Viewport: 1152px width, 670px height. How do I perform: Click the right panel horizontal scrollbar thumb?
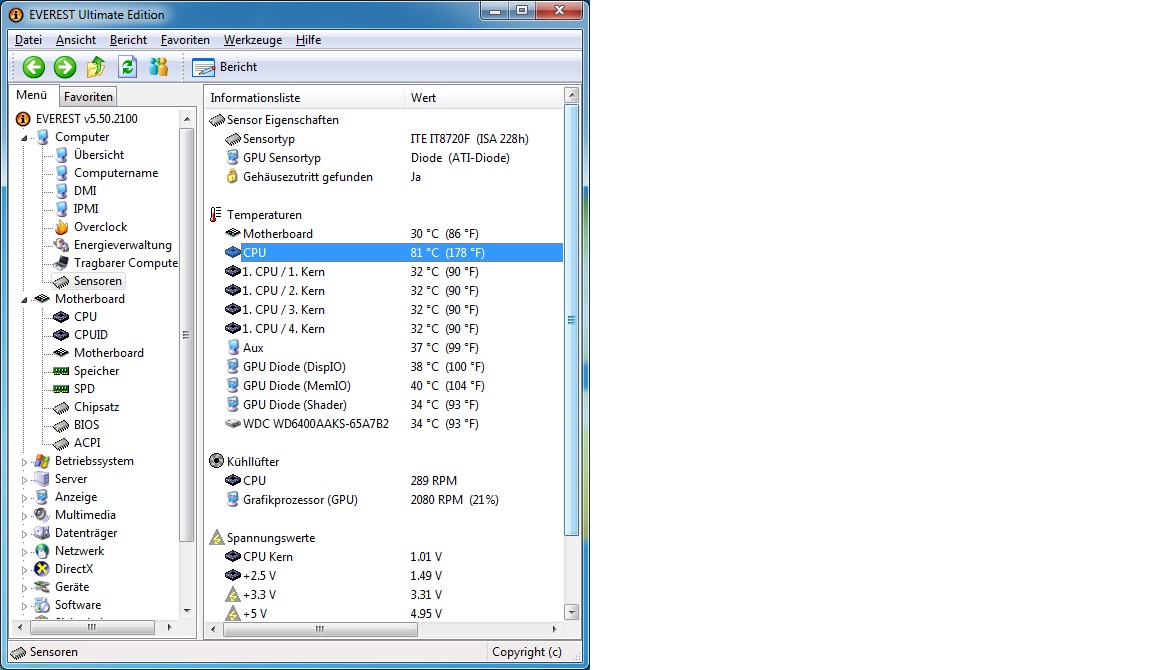(x=320, y=630)
